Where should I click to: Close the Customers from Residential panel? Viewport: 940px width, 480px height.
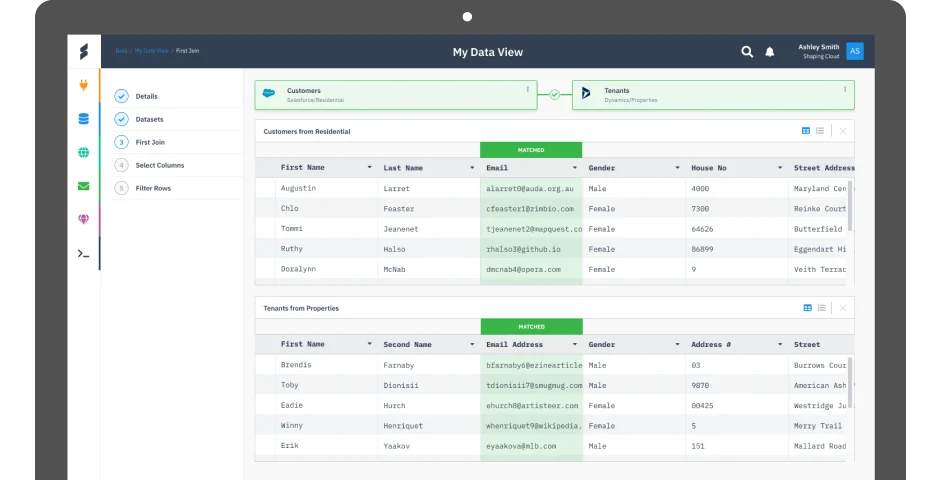tap(843, 131)
